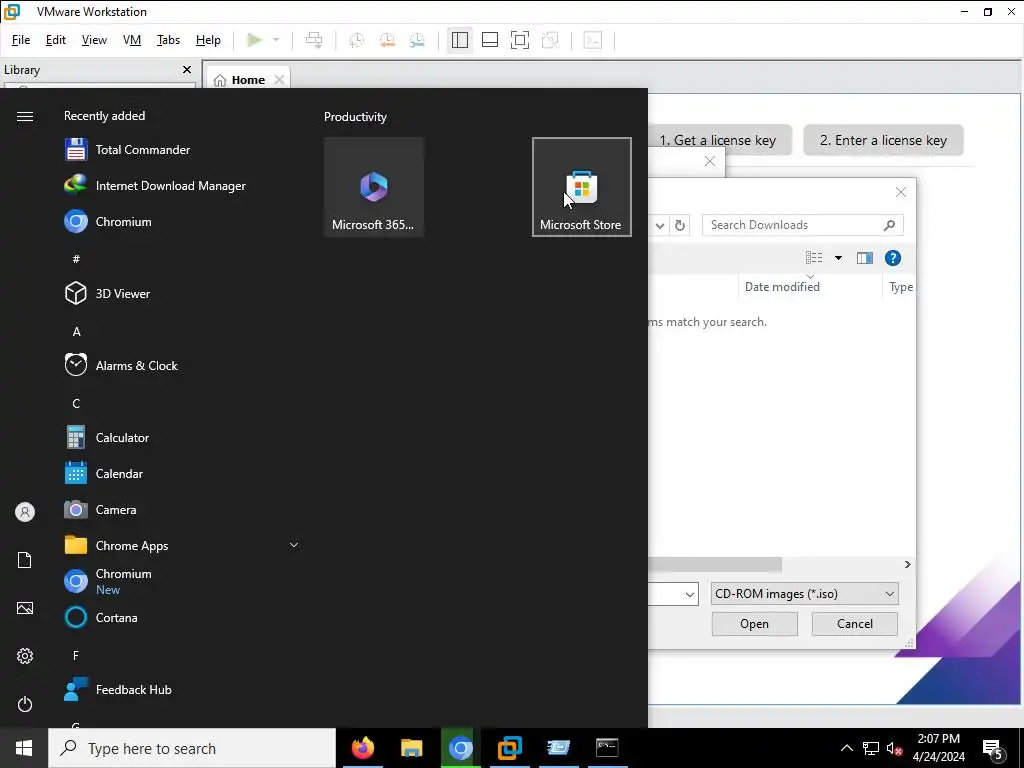Switch to VMware Workstation taskbar icon
The height and width of the screenshot is (768, 1024).
coord(509,748)
